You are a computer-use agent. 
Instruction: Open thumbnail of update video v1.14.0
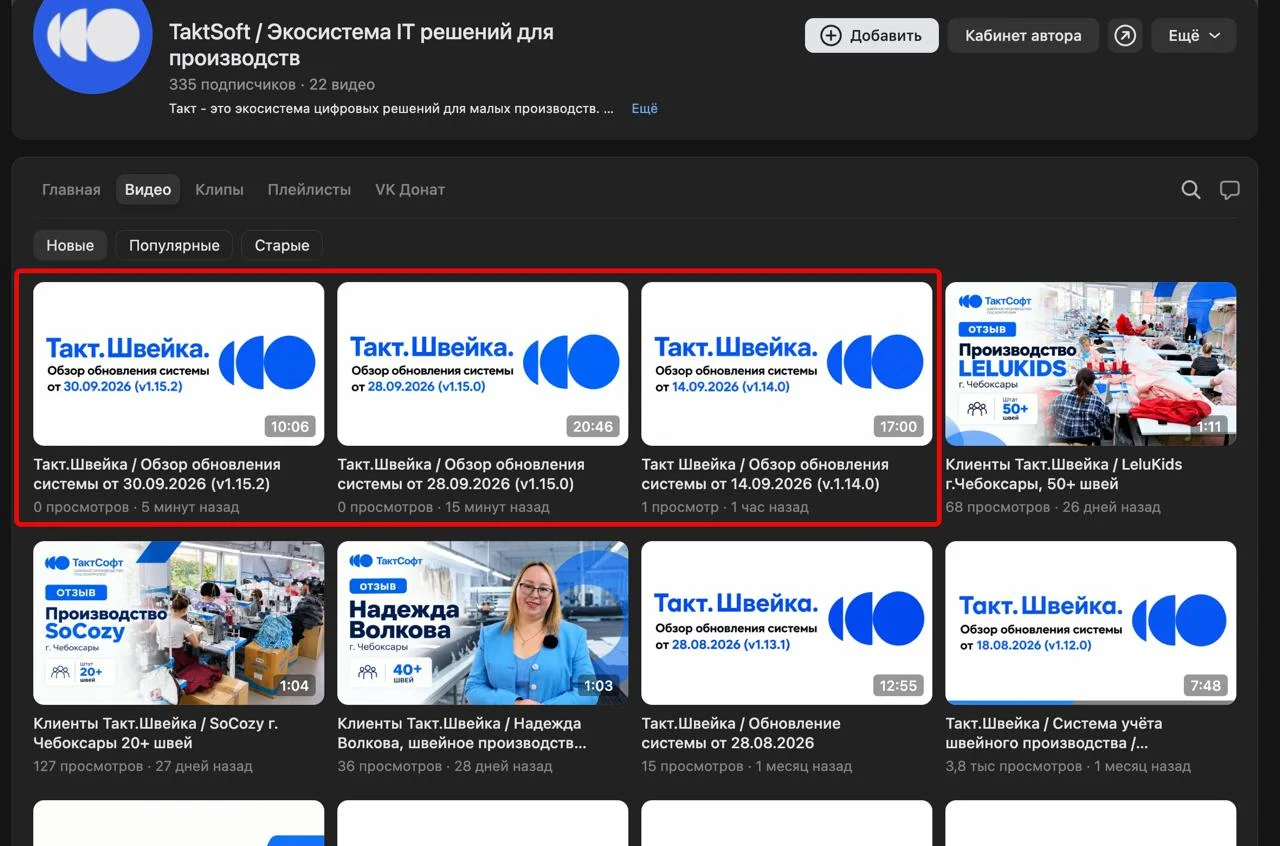pyautogui.click(x=787, y=364)
